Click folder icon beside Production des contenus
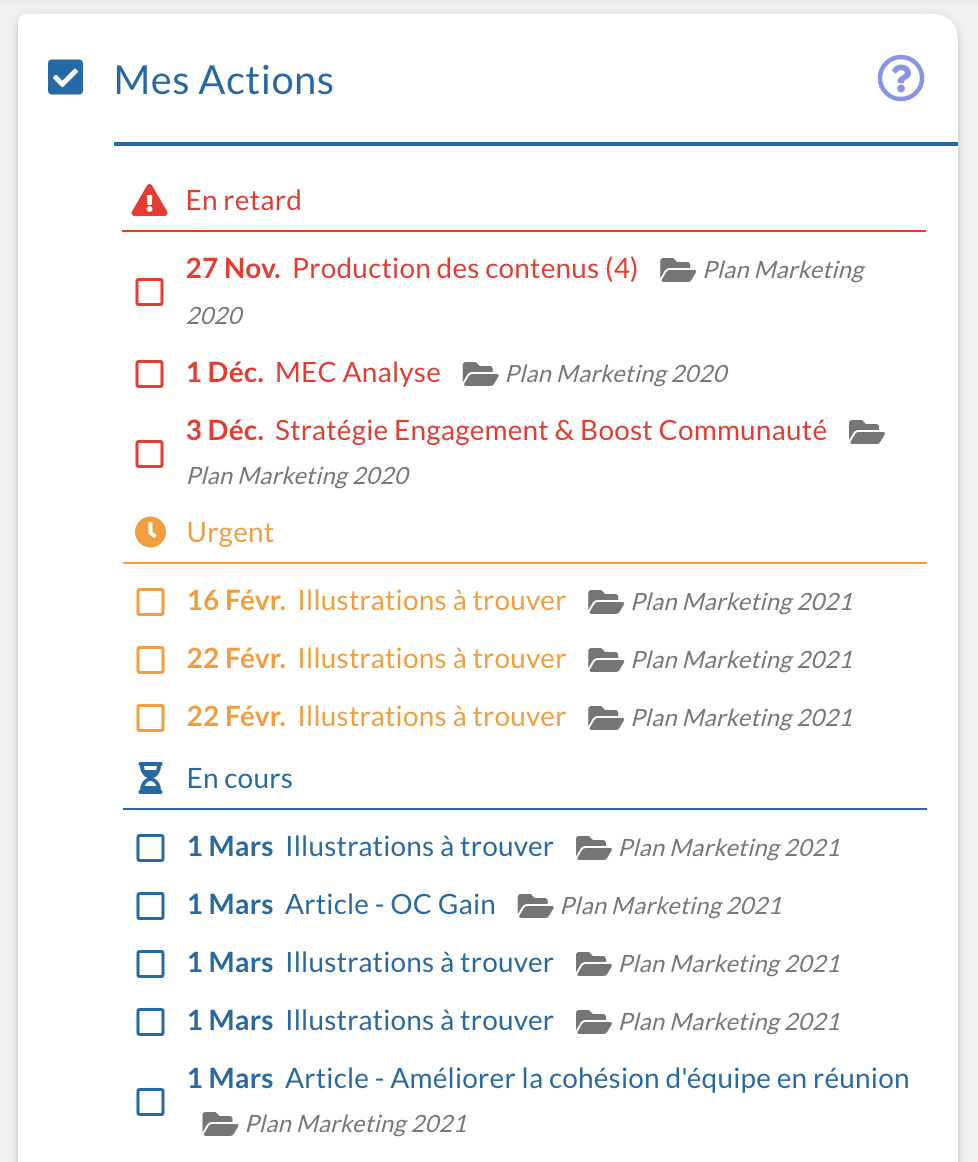978x1162 pixels. [678, 270]
